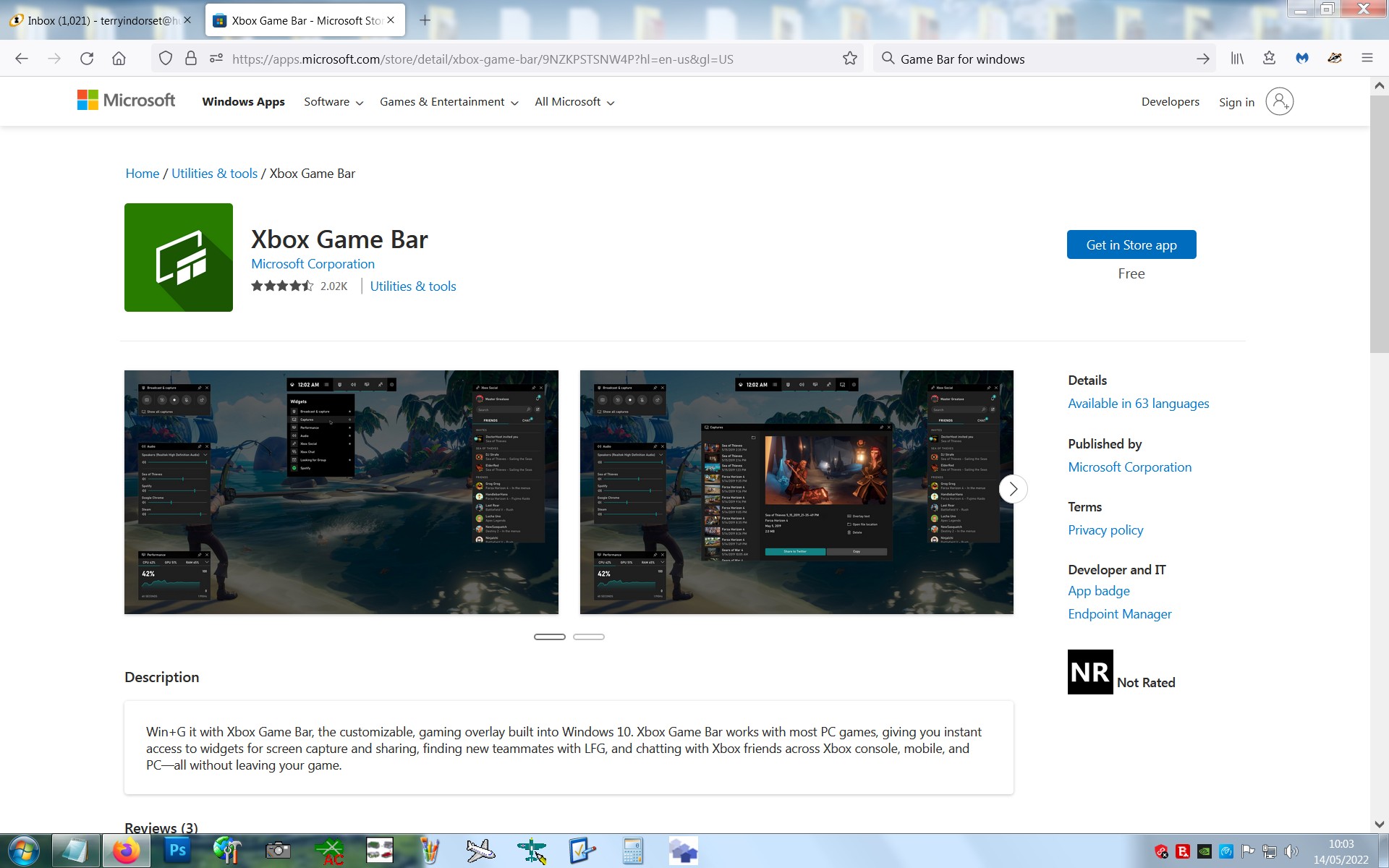The width and height of the screenshot is (1389, 868).
Task: Click the Microsoft logo
Action: point(126,101)
